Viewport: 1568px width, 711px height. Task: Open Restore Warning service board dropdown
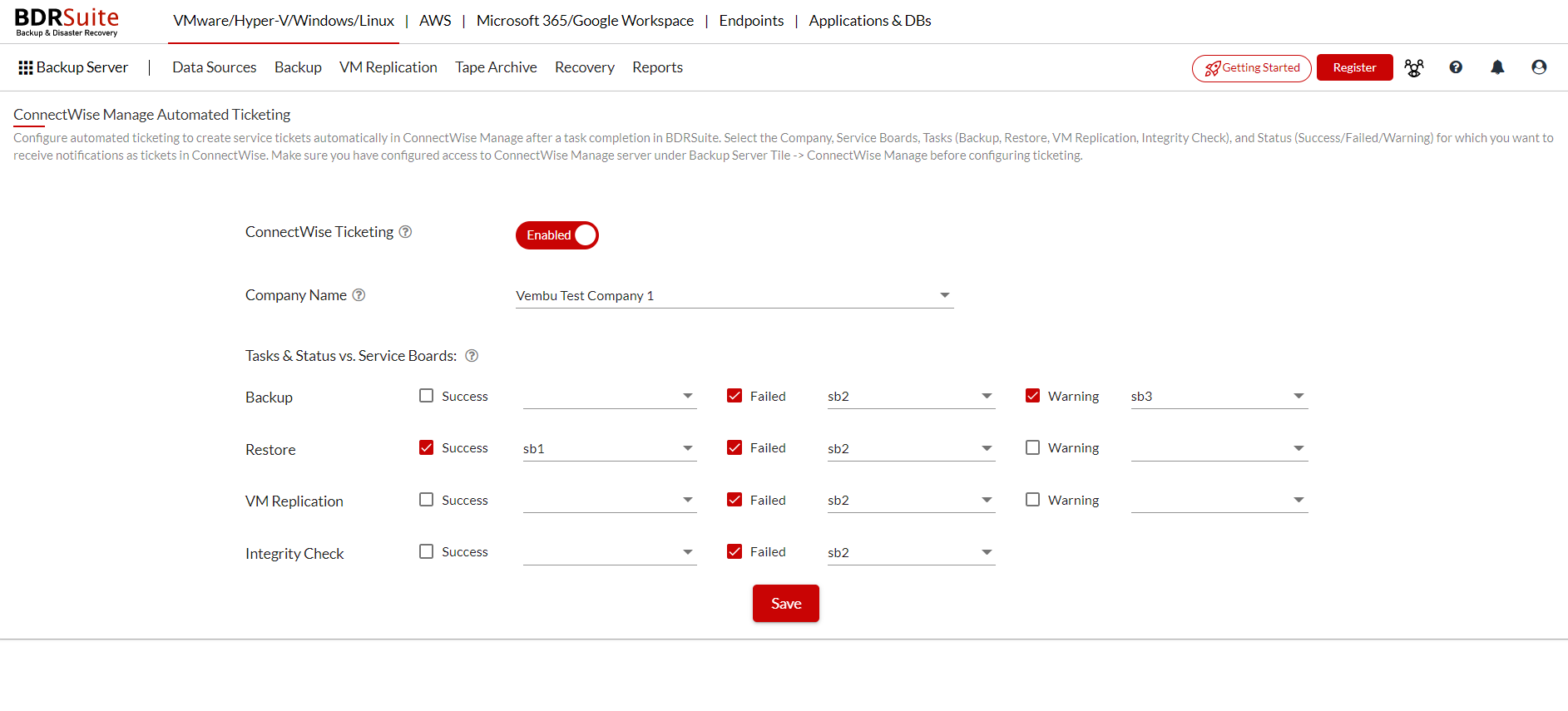1219,449
